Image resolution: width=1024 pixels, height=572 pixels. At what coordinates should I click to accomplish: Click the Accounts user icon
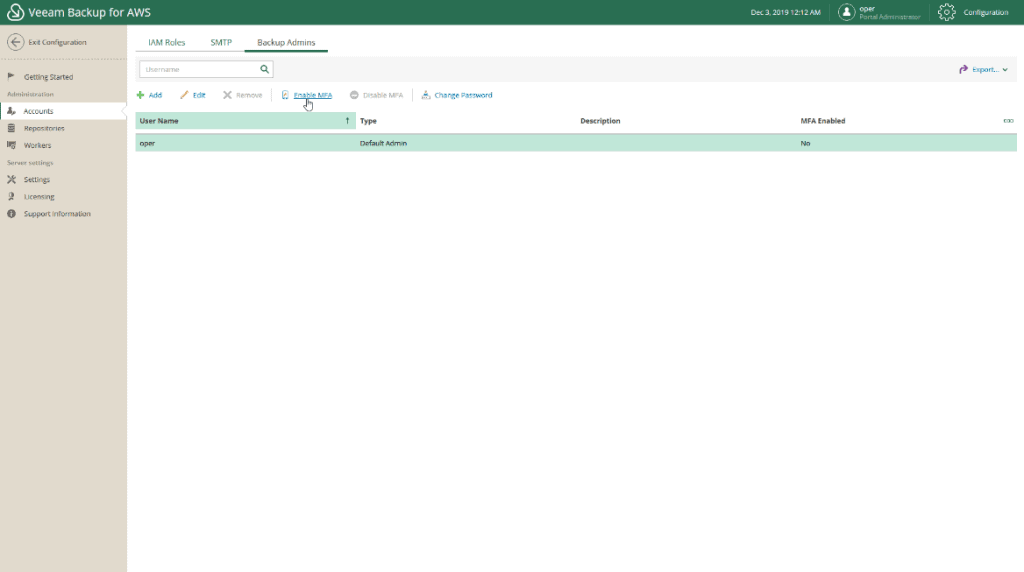pos(11,111)
